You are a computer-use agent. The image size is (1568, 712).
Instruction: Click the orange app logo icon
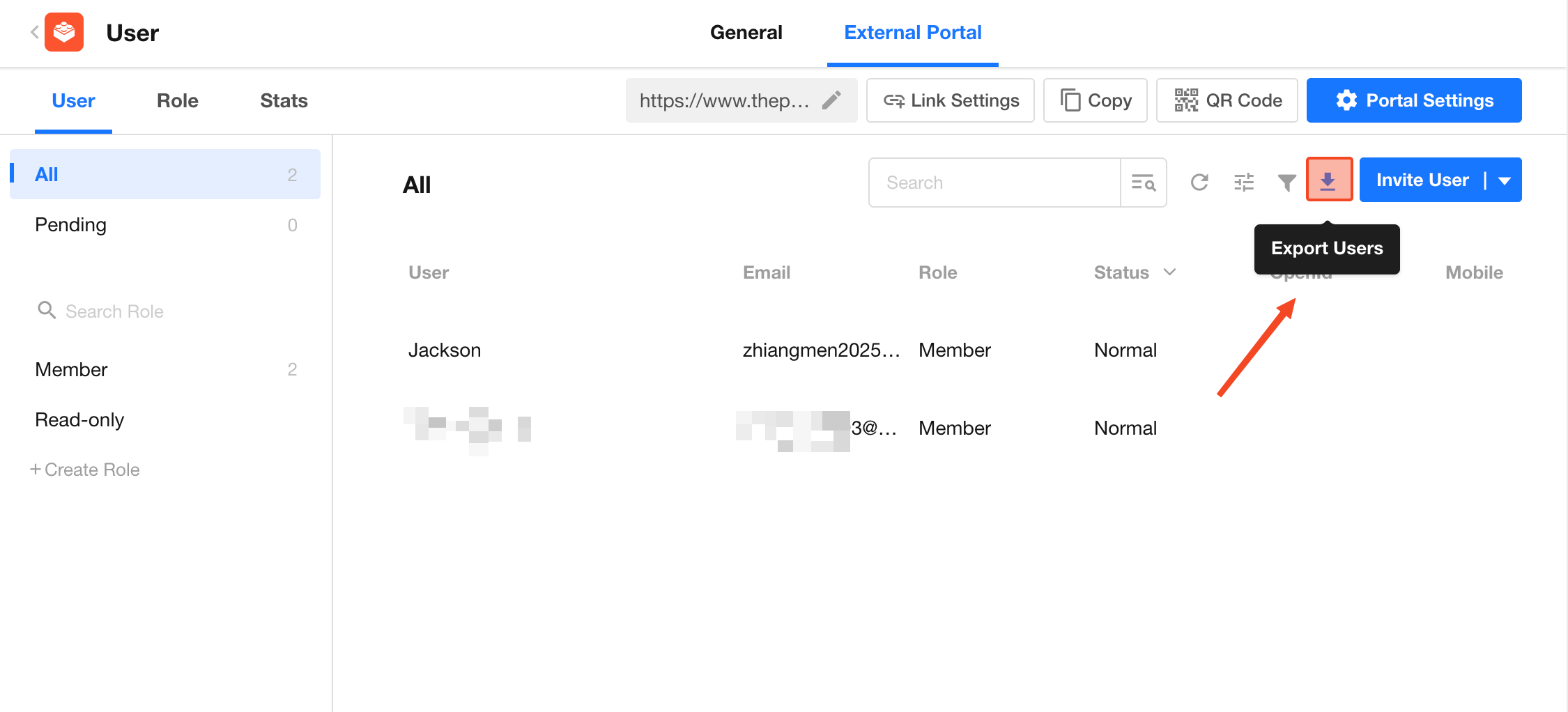[x=64, y=32]
